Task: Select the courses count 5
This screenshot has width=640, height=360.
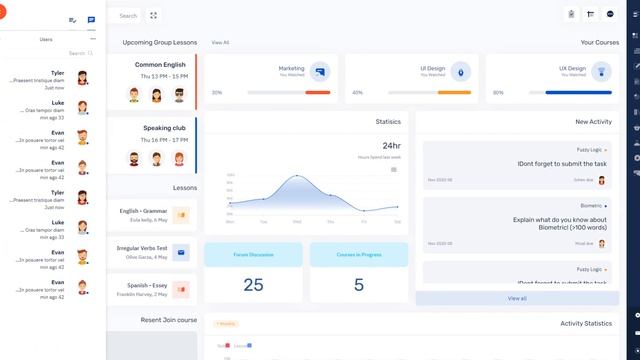Action: point(359,285)
